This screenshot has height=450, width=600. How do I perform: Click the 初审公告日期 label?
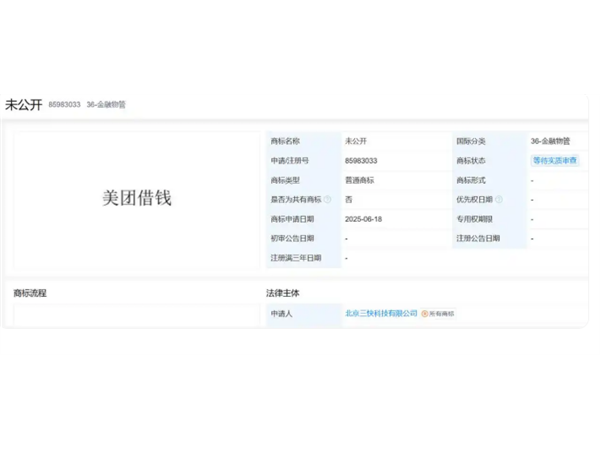pyautogui.click(x=292, y=238)
